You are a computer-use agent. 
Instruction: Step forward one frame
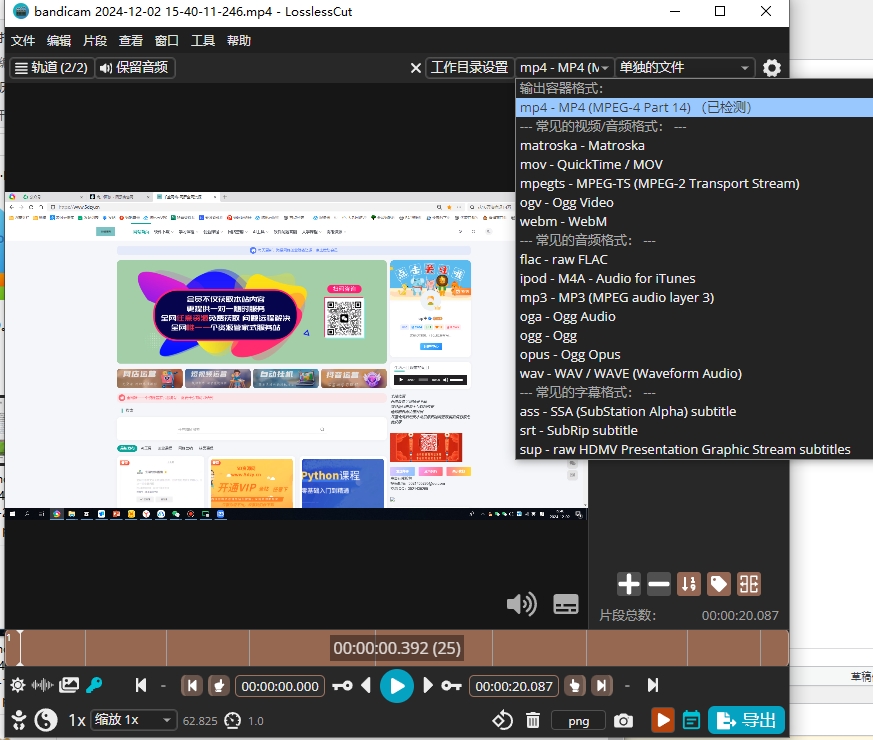click(x=428, y=685)
